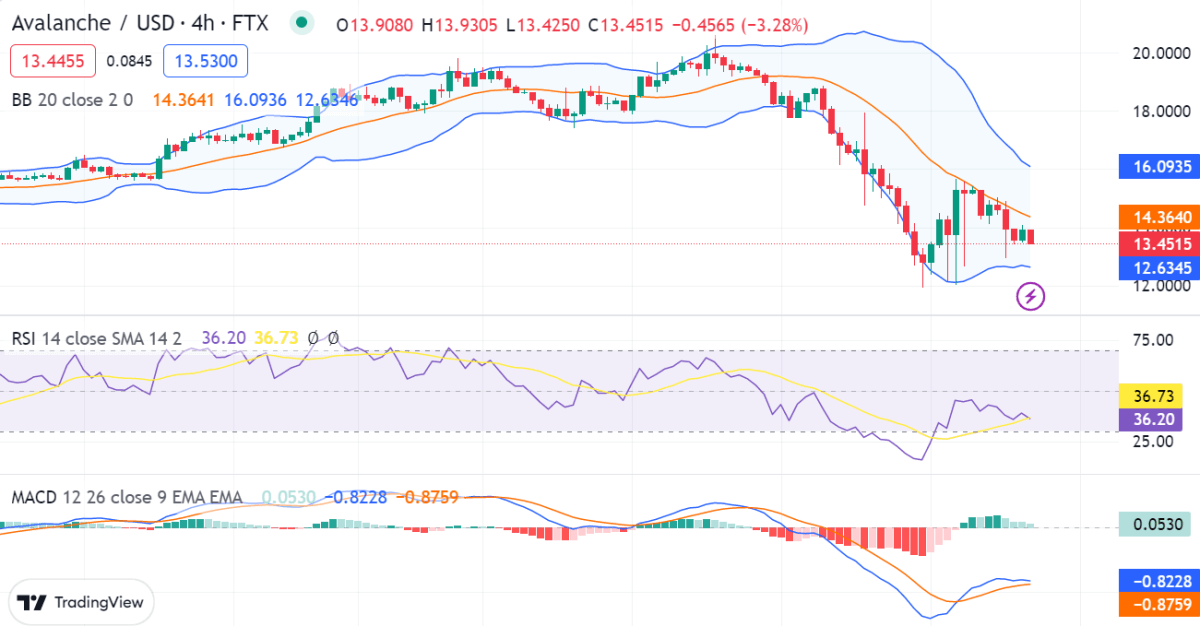1200x626 pixels.
Task: Click the orange 14.3641 BB legend value
Action: 184,100
